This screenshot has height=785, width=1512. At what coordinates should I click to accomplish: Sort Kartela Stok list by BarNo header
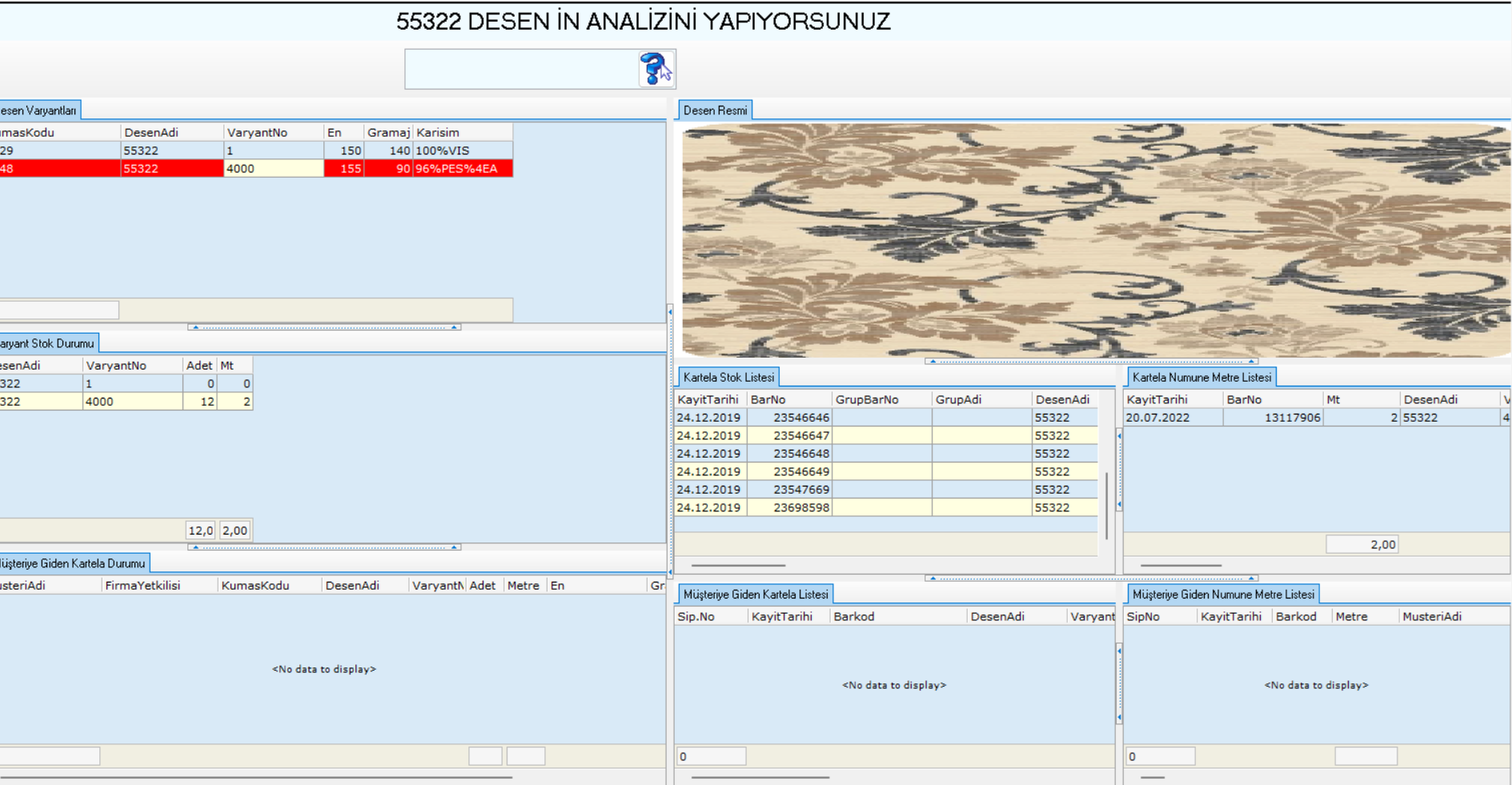(788, 399)
